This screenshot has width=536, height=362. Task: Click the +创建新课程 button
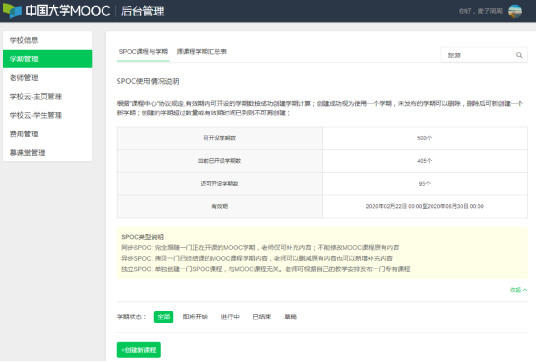[139, 350]
